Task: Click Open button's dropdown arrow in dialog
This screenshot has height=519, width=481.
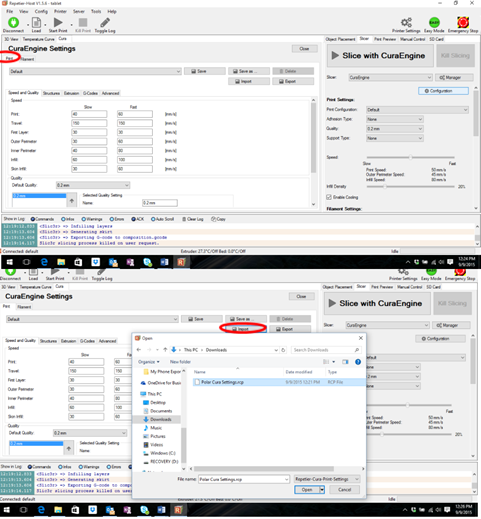Action: (322, 490)
